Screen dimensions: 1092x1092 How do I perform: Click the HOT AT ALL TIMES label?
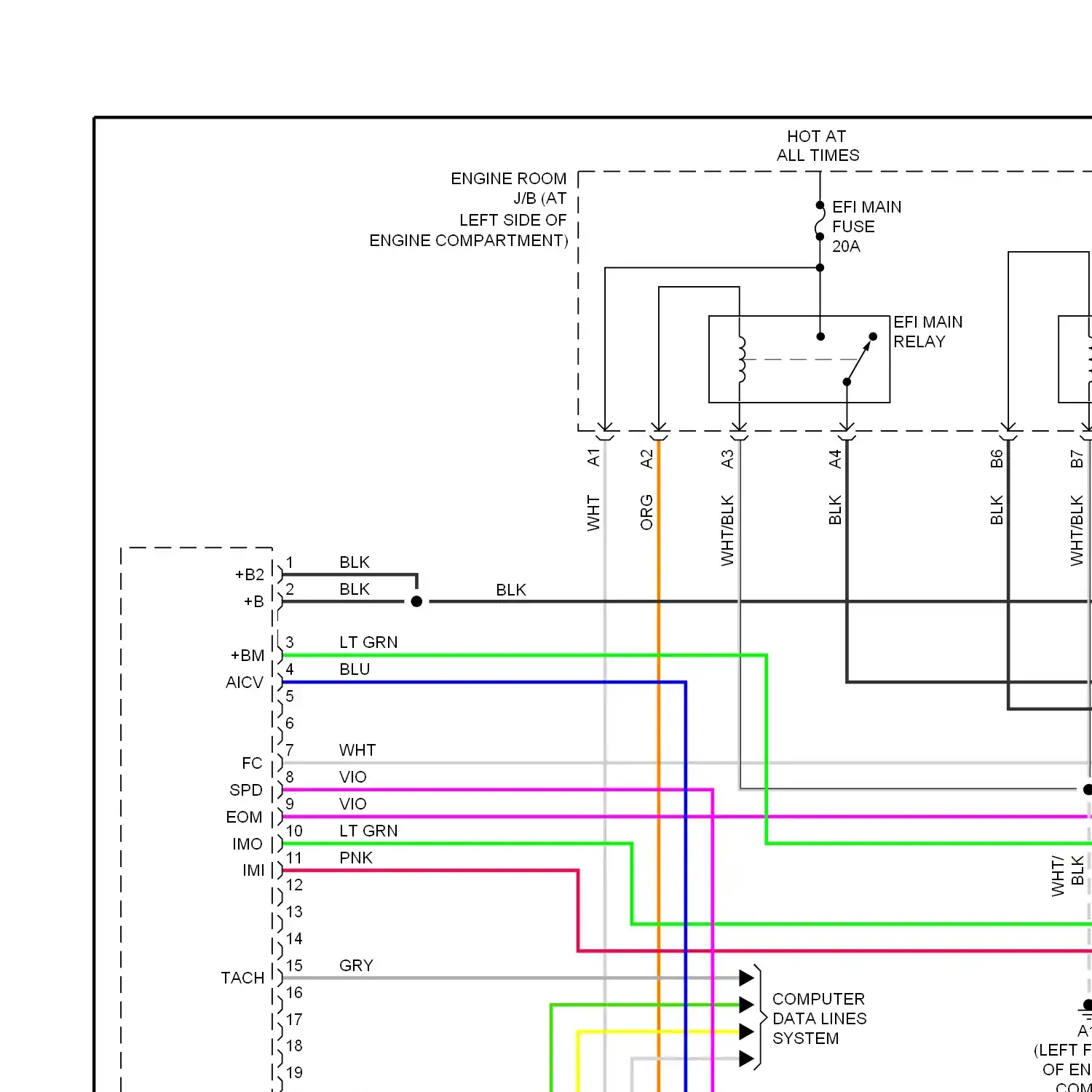click(x=818, y=146)
